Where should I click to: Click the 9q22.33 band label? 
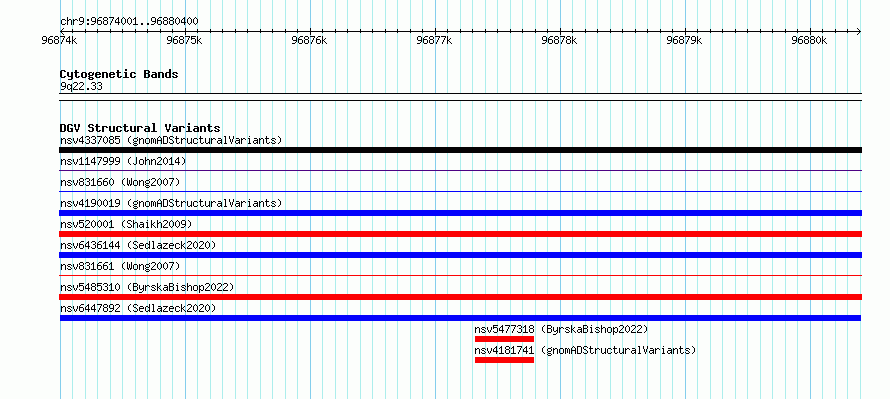81,87
